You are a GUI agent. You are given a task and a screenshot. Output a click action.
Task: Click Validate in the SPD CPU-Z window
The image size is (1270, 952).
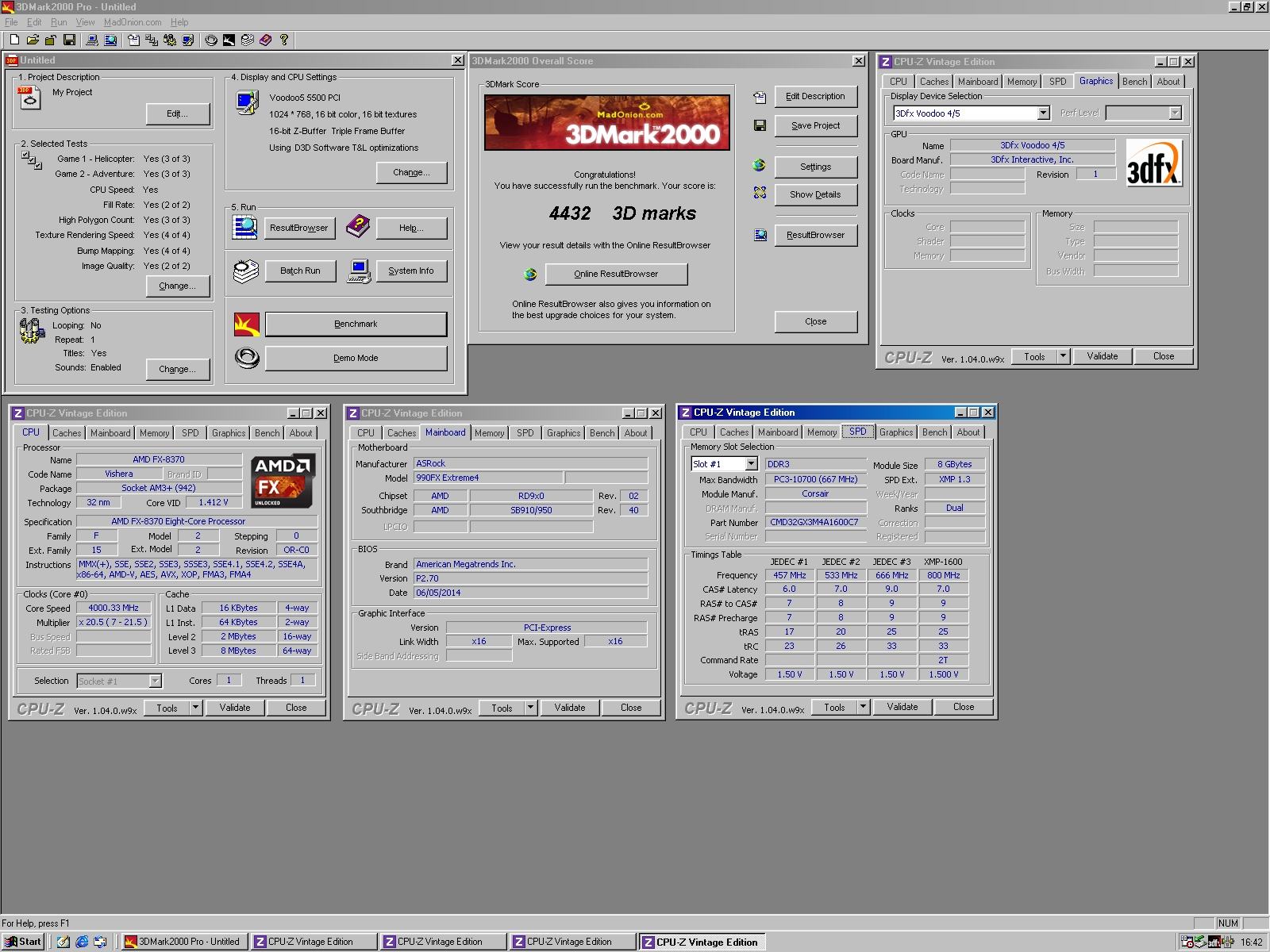[x=902, y=707]
